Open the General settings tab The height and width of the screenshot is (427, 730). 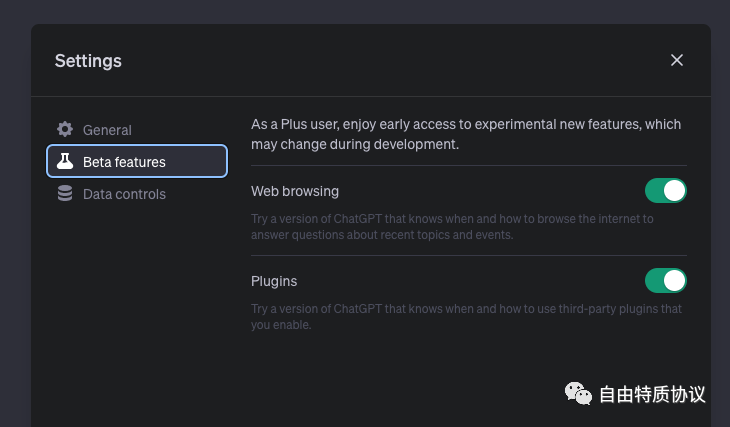click(107, 130)
